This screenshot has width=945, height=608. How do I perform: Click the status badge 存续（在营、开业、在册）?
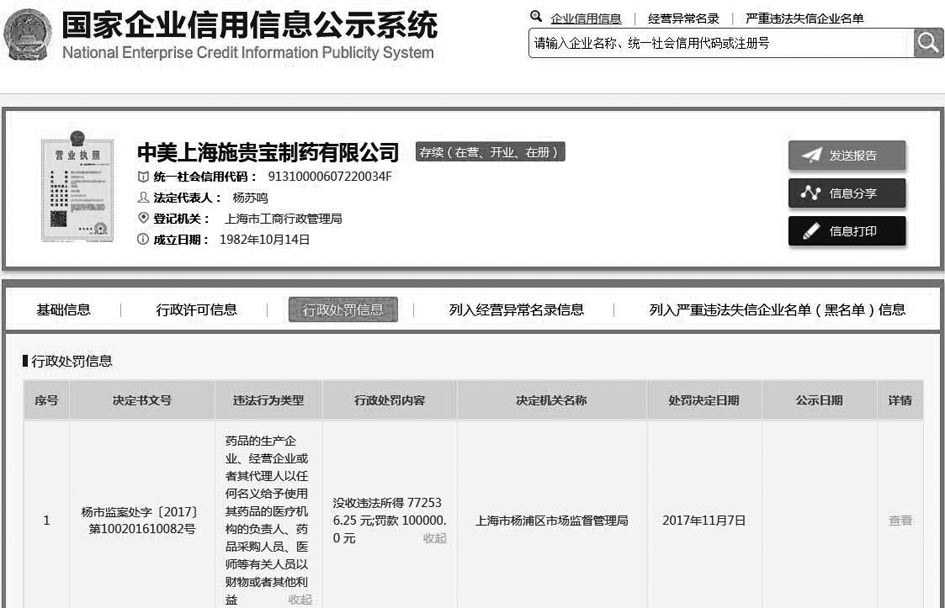tap(490, 152)
